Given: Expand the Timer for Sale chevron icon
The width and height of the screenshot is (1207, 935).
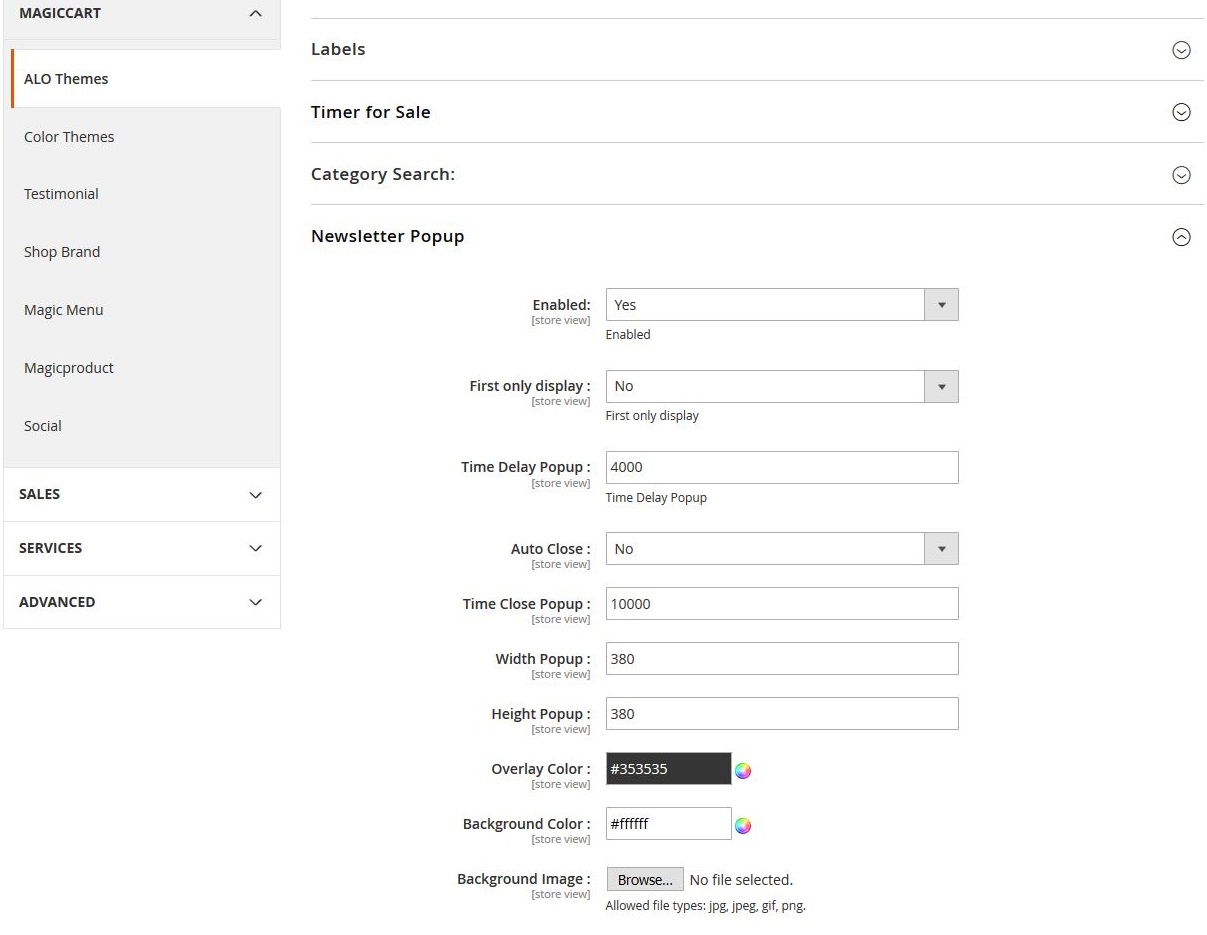Looking at the screenshot, I should coord(1181,112).
